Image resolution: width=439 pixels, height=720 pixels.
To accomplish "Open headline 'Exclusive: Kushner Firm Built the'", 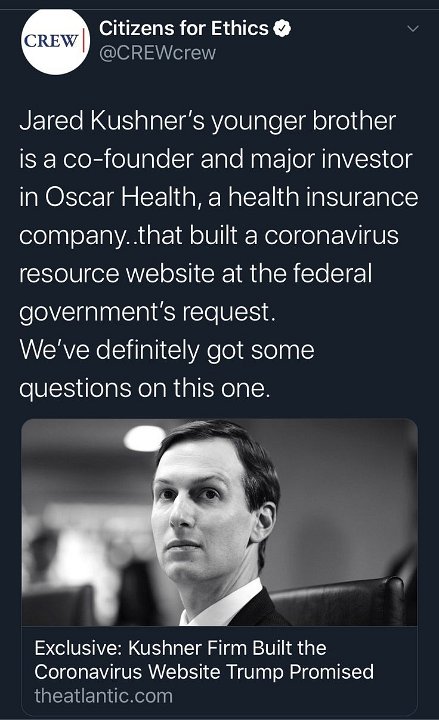I will [180, 648].
